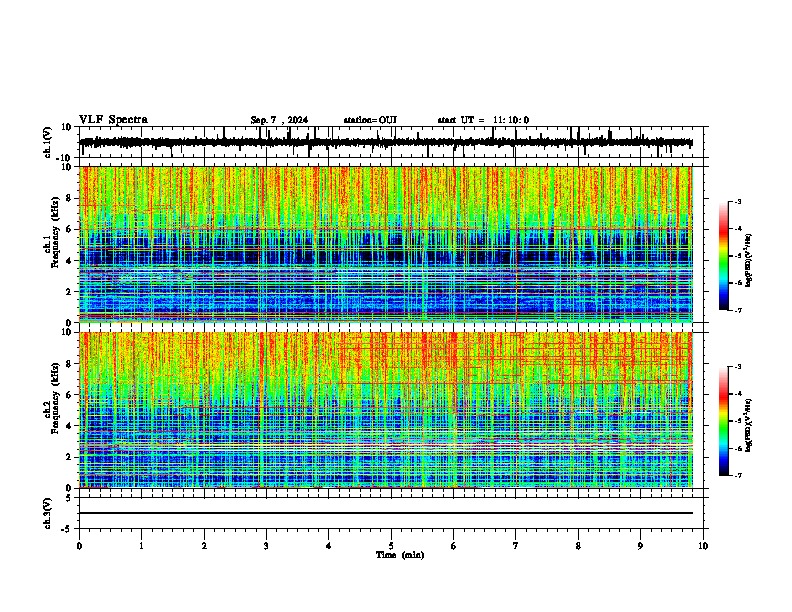792x612 pixels.
Task: Click the time axis tick label "9"
Action: (640, 546)
